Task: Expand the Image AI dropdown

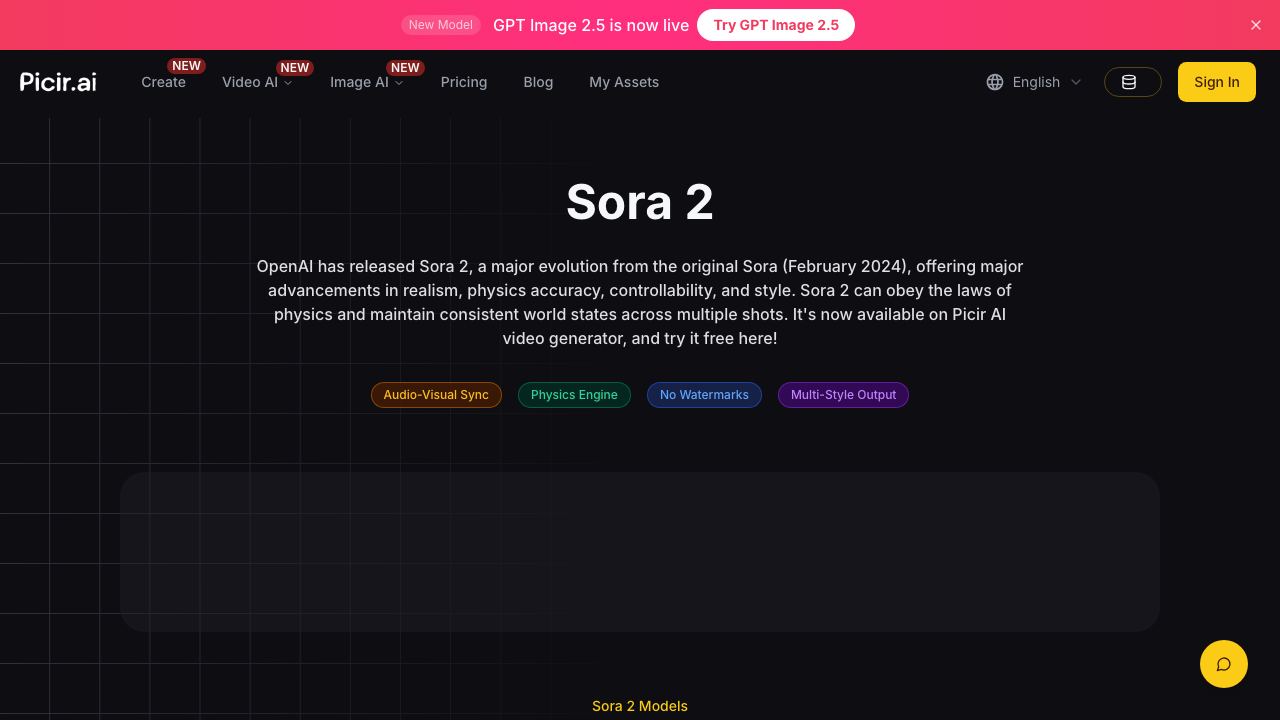Action: click(366, 82)
